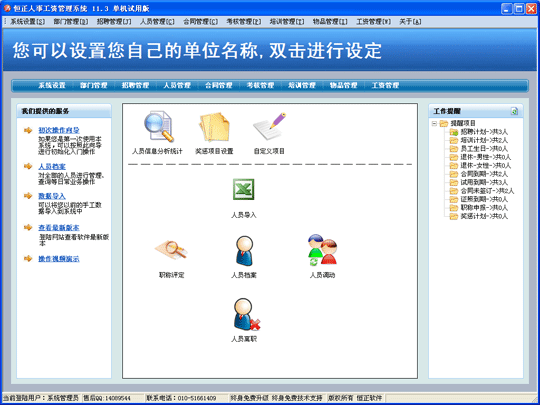540x405 pixels.
Task: Switch to 招聘管理 in the blue navigation bar
Action: pos(135,85)
